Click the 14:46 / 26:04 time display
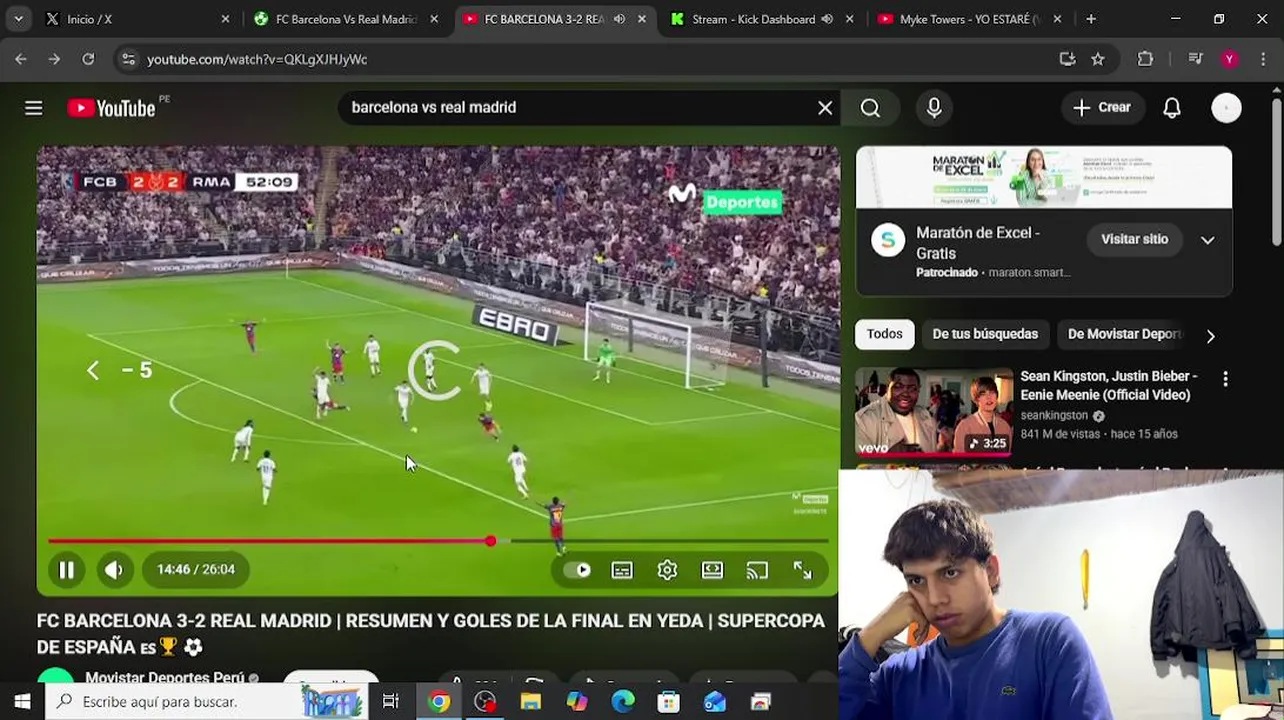The height and width of the screenshot is (720, 1284). (x=196, y=570)
